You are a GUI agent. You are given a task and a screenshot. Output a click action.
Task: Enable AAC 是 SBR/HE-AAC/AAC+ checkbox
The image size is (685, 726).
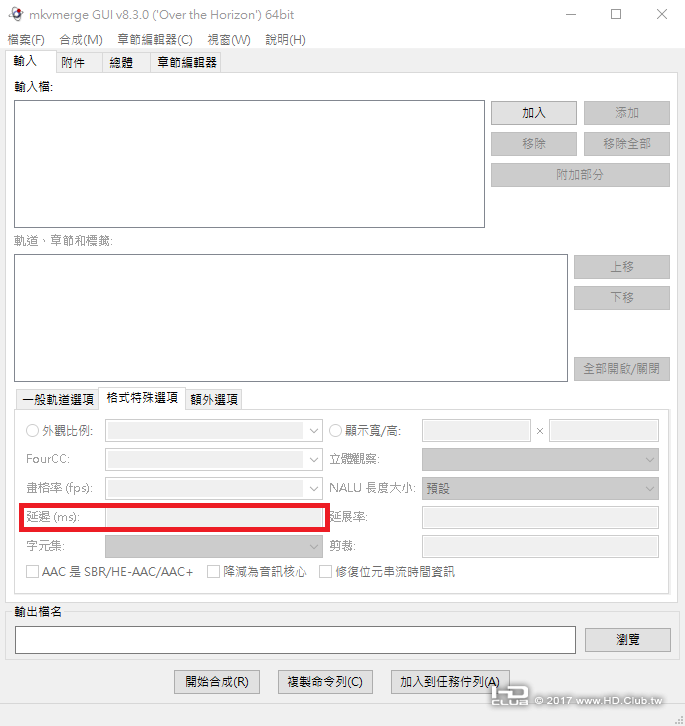coord(32,572)
